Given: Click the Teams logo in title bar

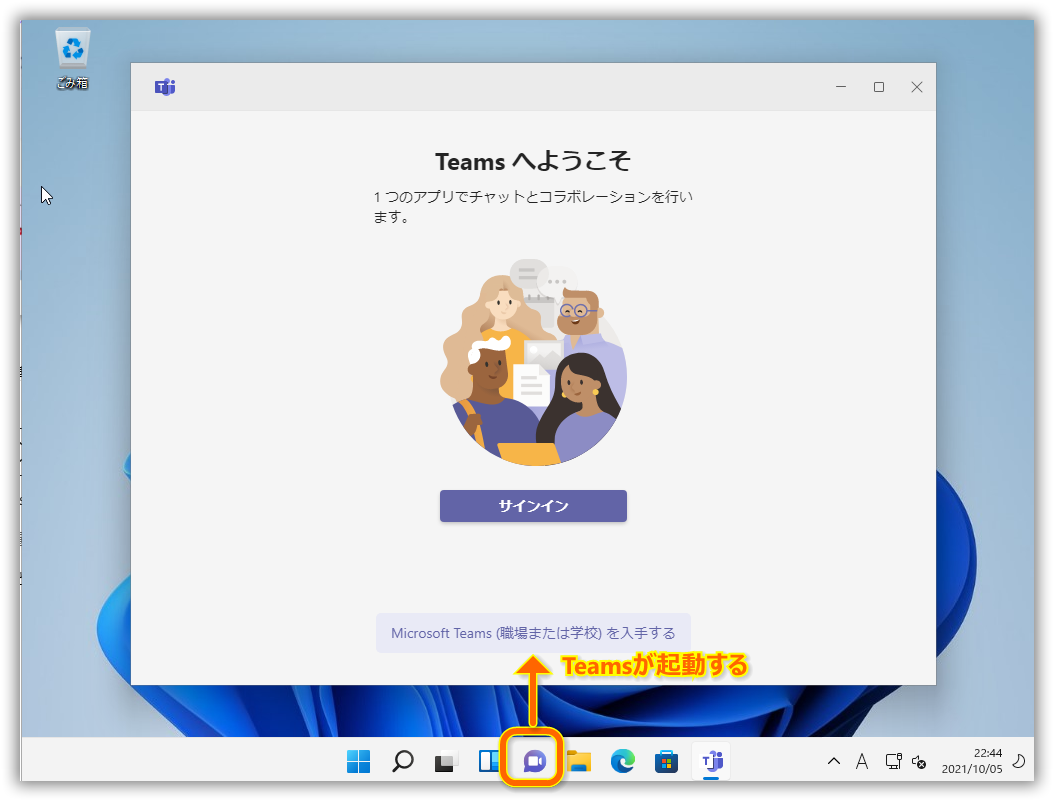Looking at the screenshot, I should point(165,87).
